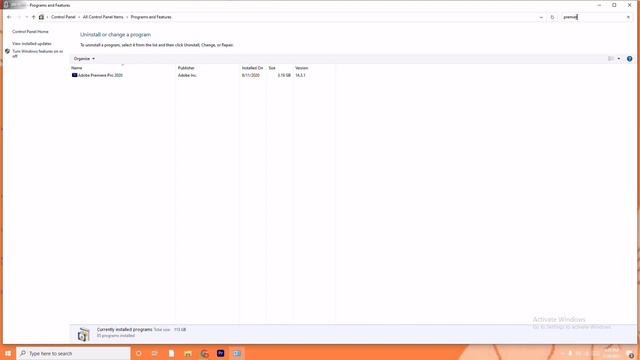The image size is (640, 360).
Task: Maximize the Programs and Features window
Action: click(614, 5)
